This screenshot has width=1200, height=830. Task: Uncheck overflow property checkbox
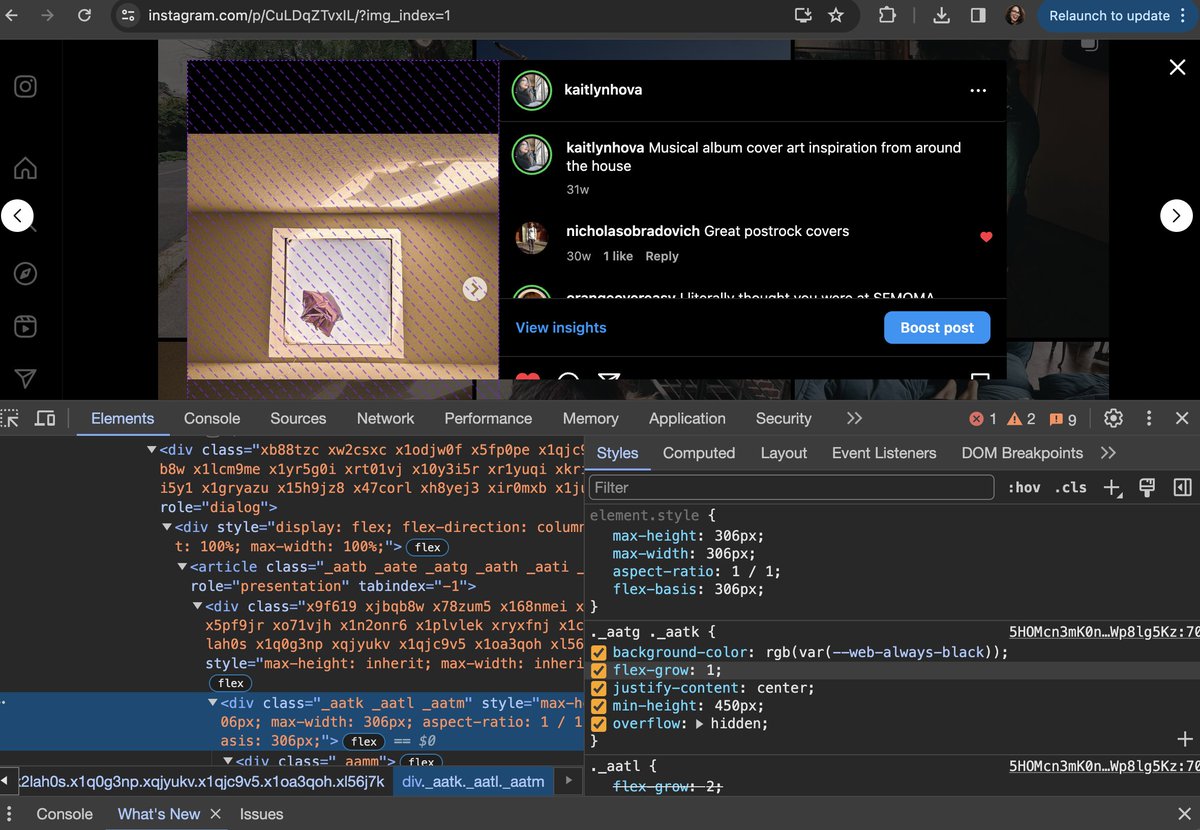pyautogui.click(x=599, y=723)
